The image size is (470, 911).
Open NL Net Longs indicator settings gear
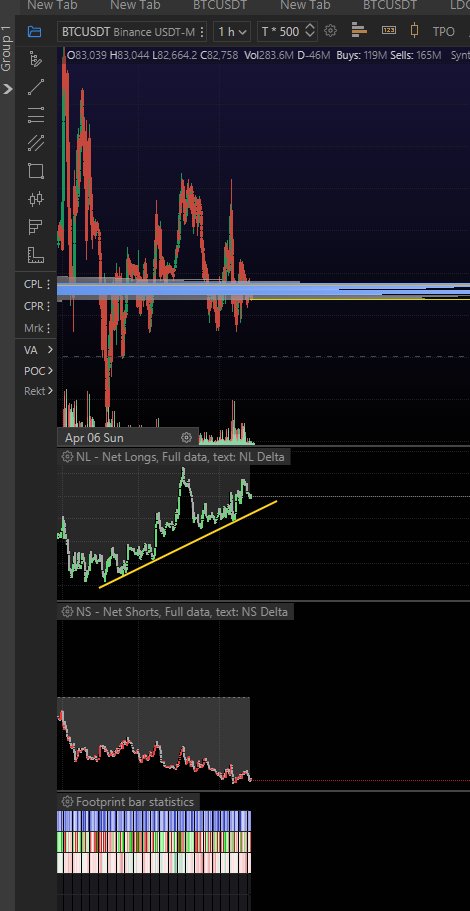(67, 457)
